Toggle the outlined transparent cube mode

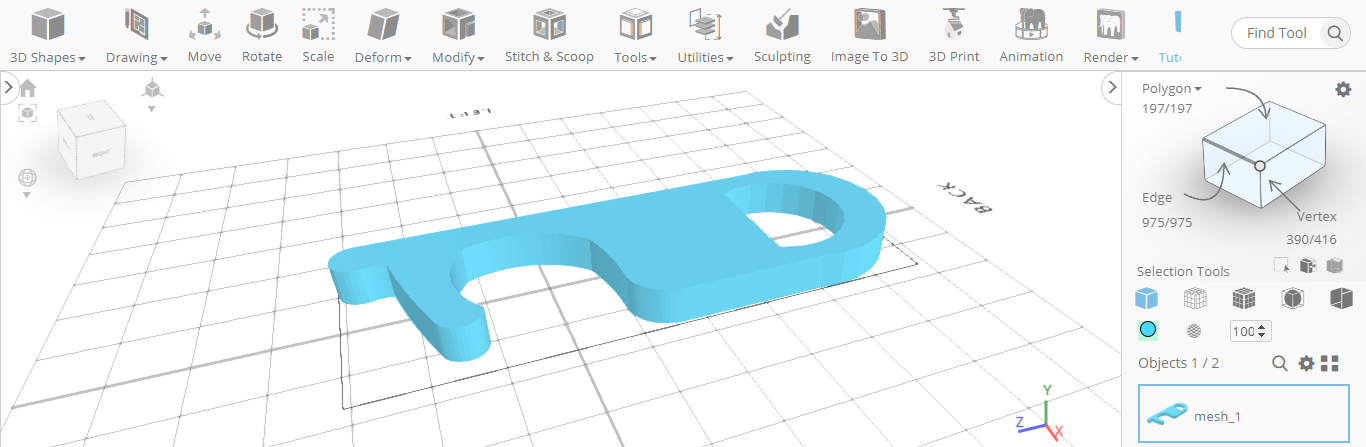[x=1292, y=298]
